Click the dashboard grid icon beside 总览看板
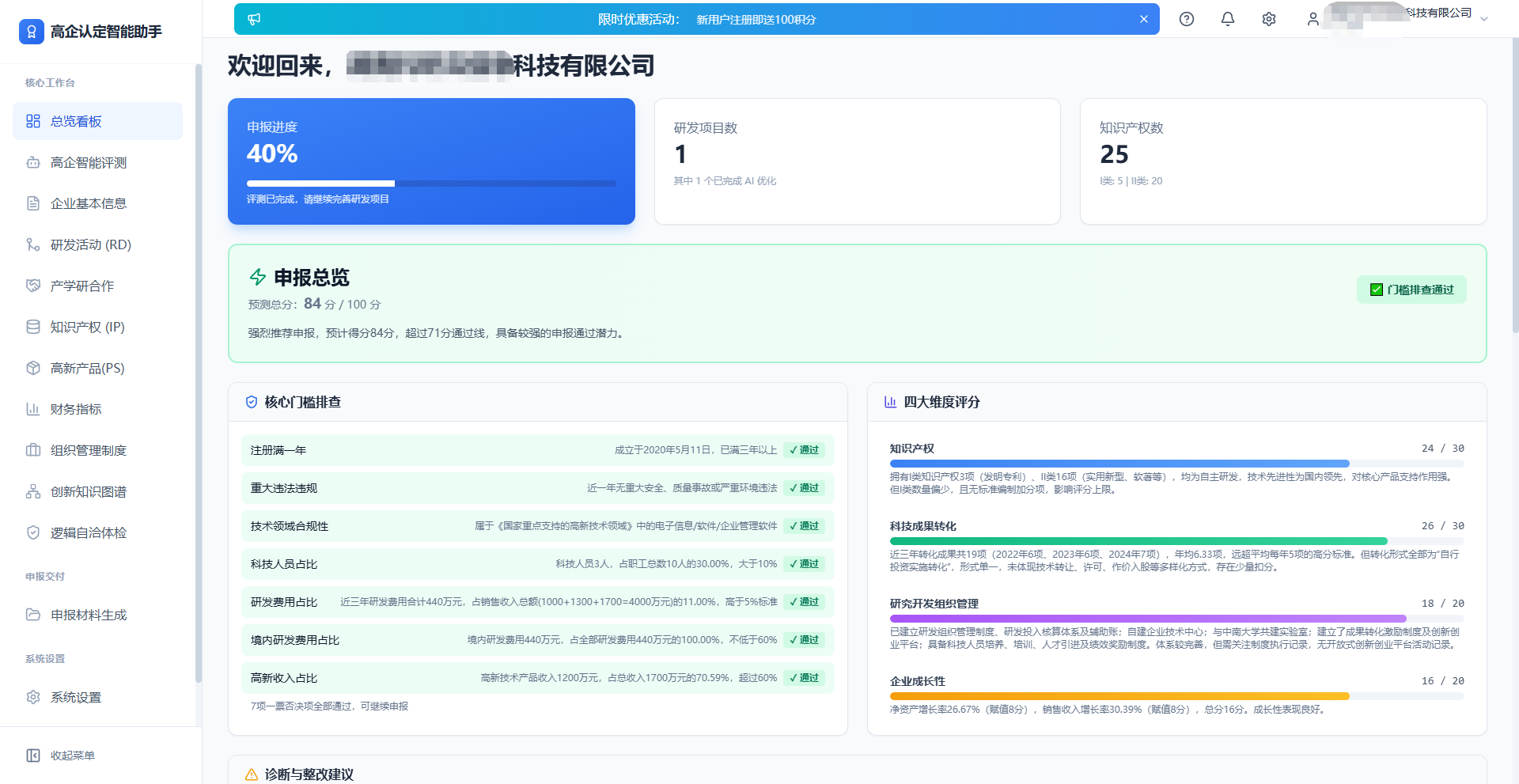The width and height of the screenshot is (1519, 784). coord(33,121)
